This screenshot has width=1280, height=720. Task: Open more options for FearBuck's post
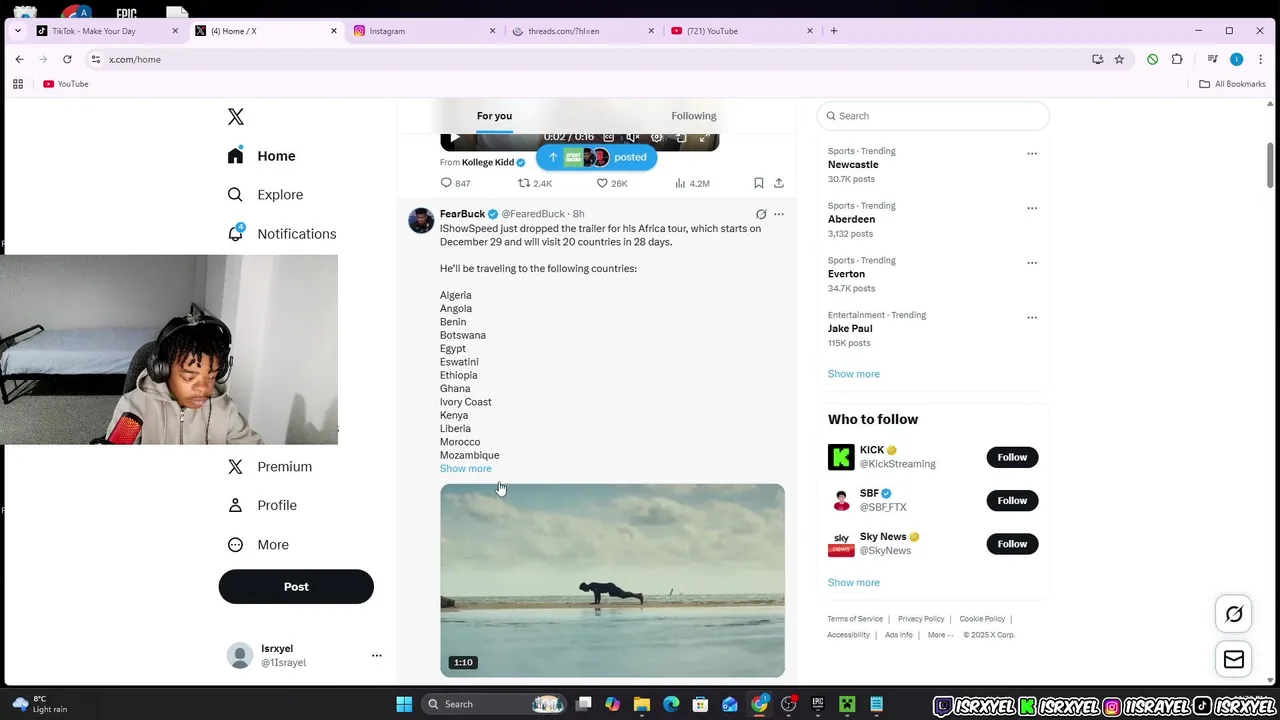[779, 214]
